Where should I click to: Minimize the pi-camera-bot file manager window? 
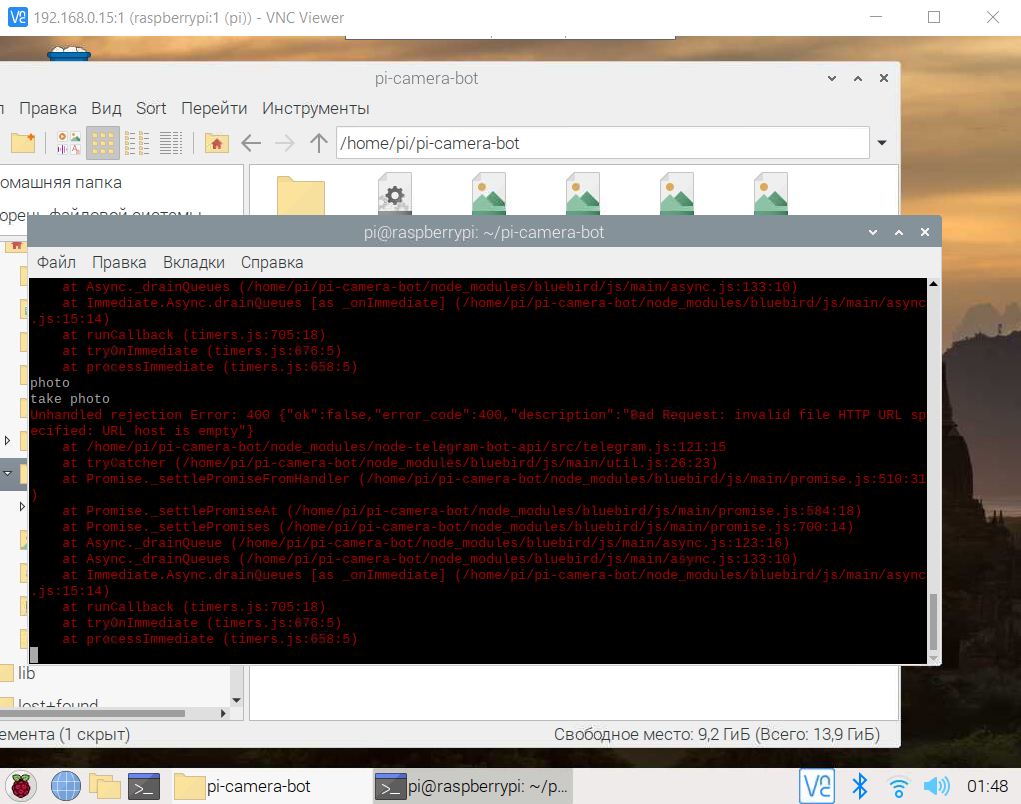[832, 78]
